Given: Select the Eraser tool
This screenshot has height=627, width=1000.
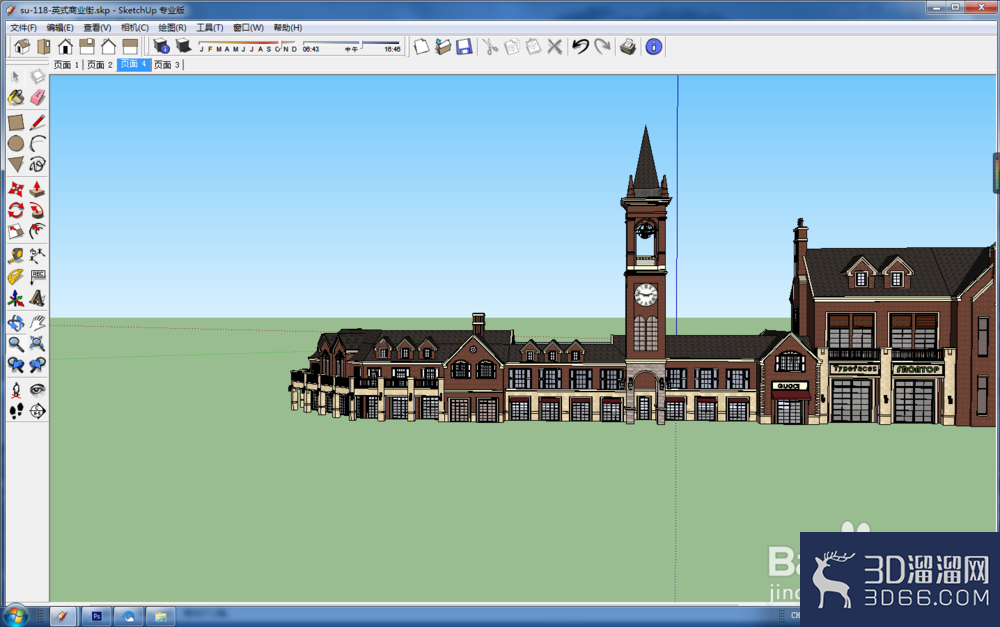Looking at the screenshot, I should [38, 98].
